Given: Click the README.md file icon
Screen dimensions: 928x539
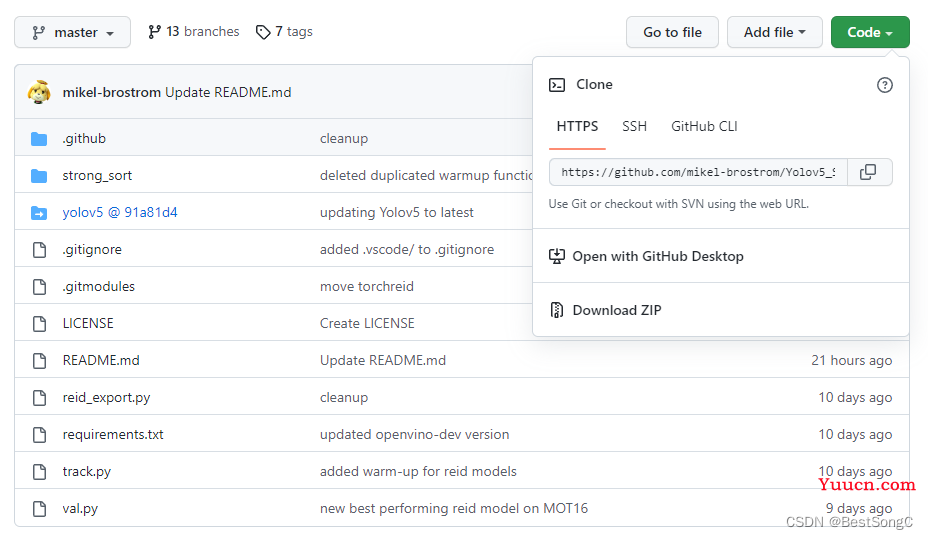Looking at the screenshot, I should tap(39, 360).
